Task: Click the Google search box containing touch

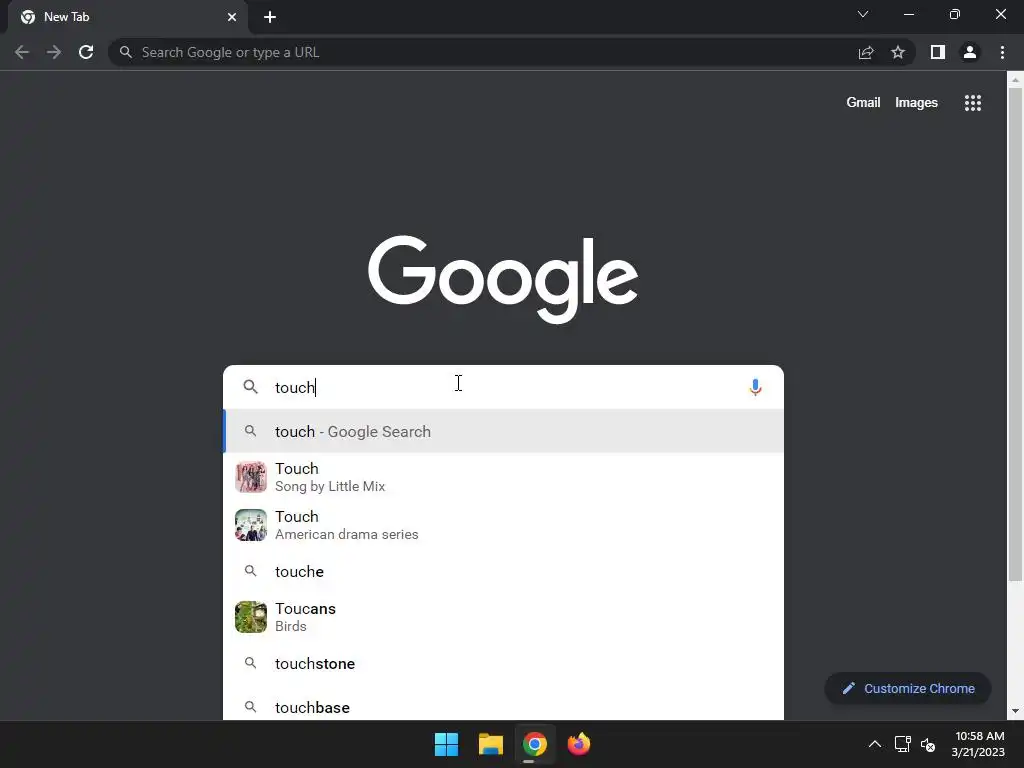Action: pos(503,387)
